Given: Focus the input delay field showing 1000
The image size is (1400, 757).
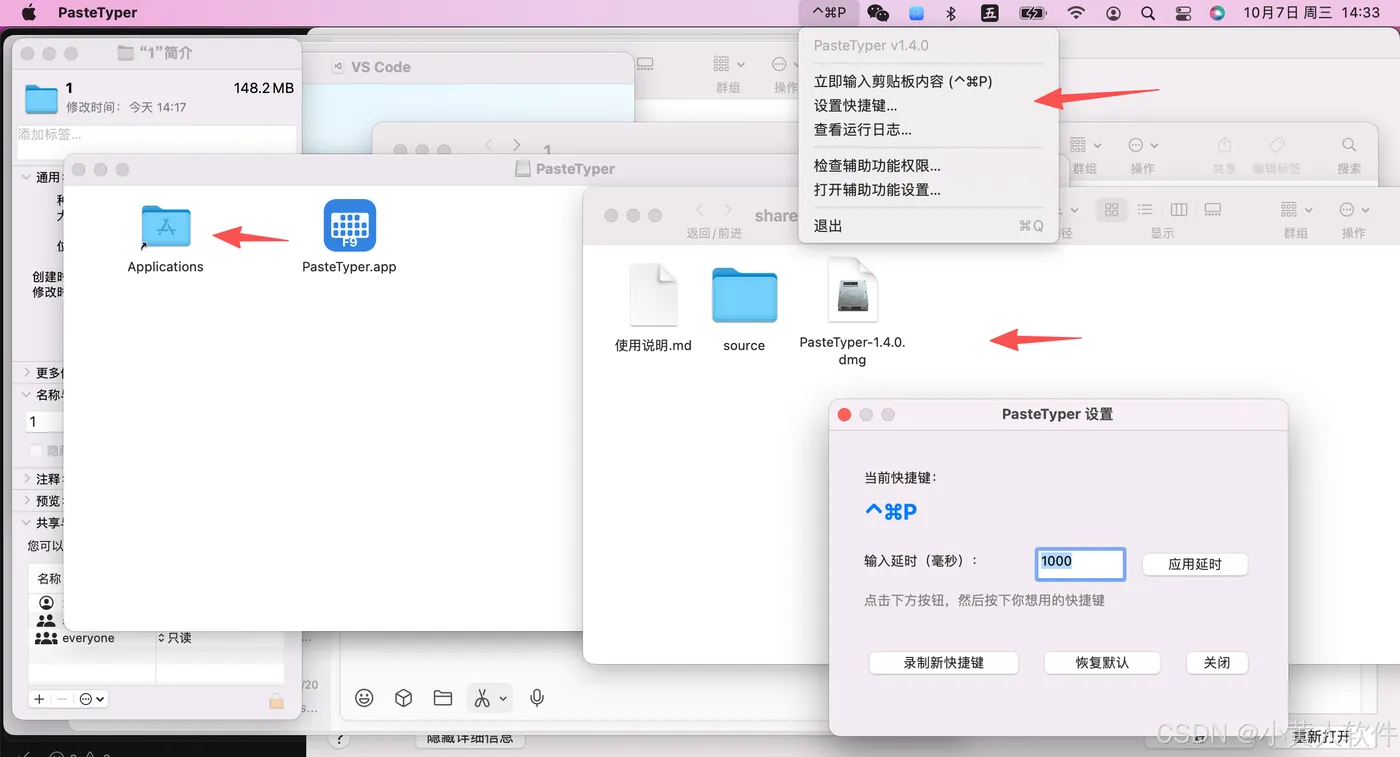Looking at the screenshot, I should [x=1080, y=563].
